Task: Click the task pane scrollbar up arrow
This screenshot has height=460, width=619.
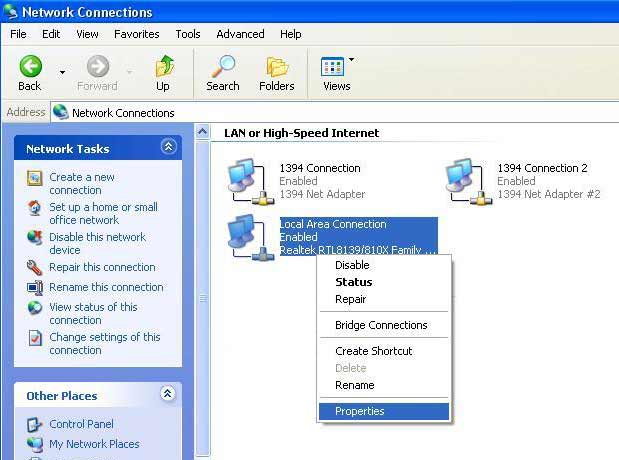Action: (x=203, y=131)
